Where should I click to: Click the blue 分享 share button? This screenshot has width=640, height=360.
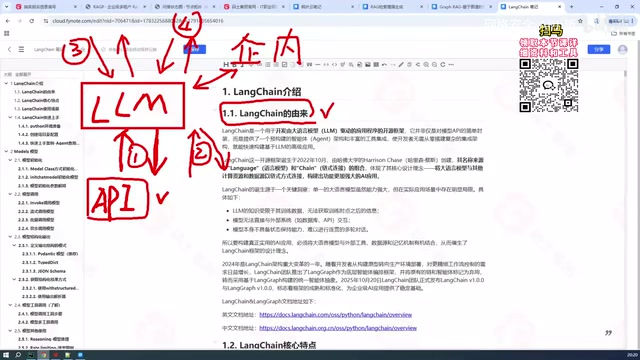(x=599, y=49)
